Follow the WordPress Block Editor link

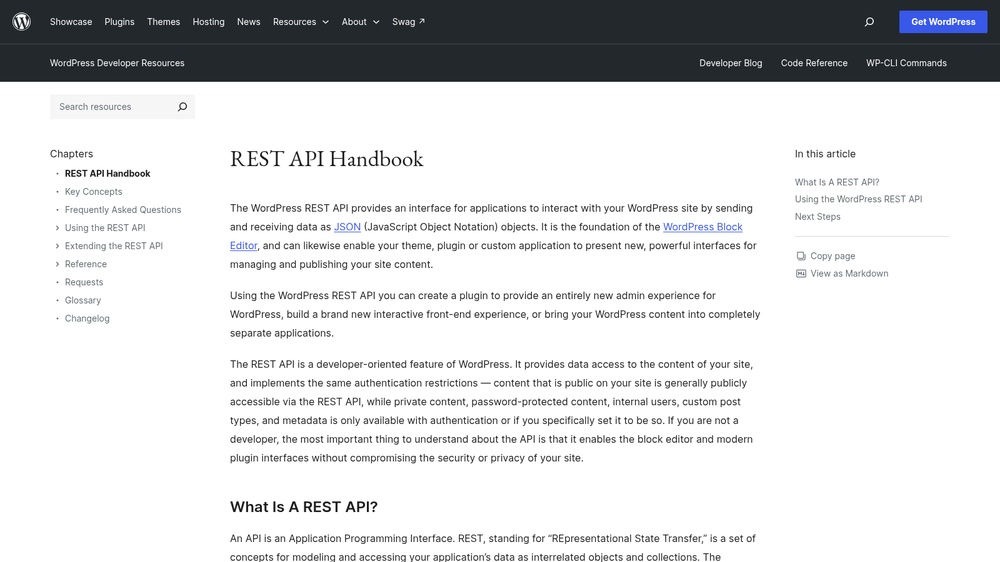703,227
